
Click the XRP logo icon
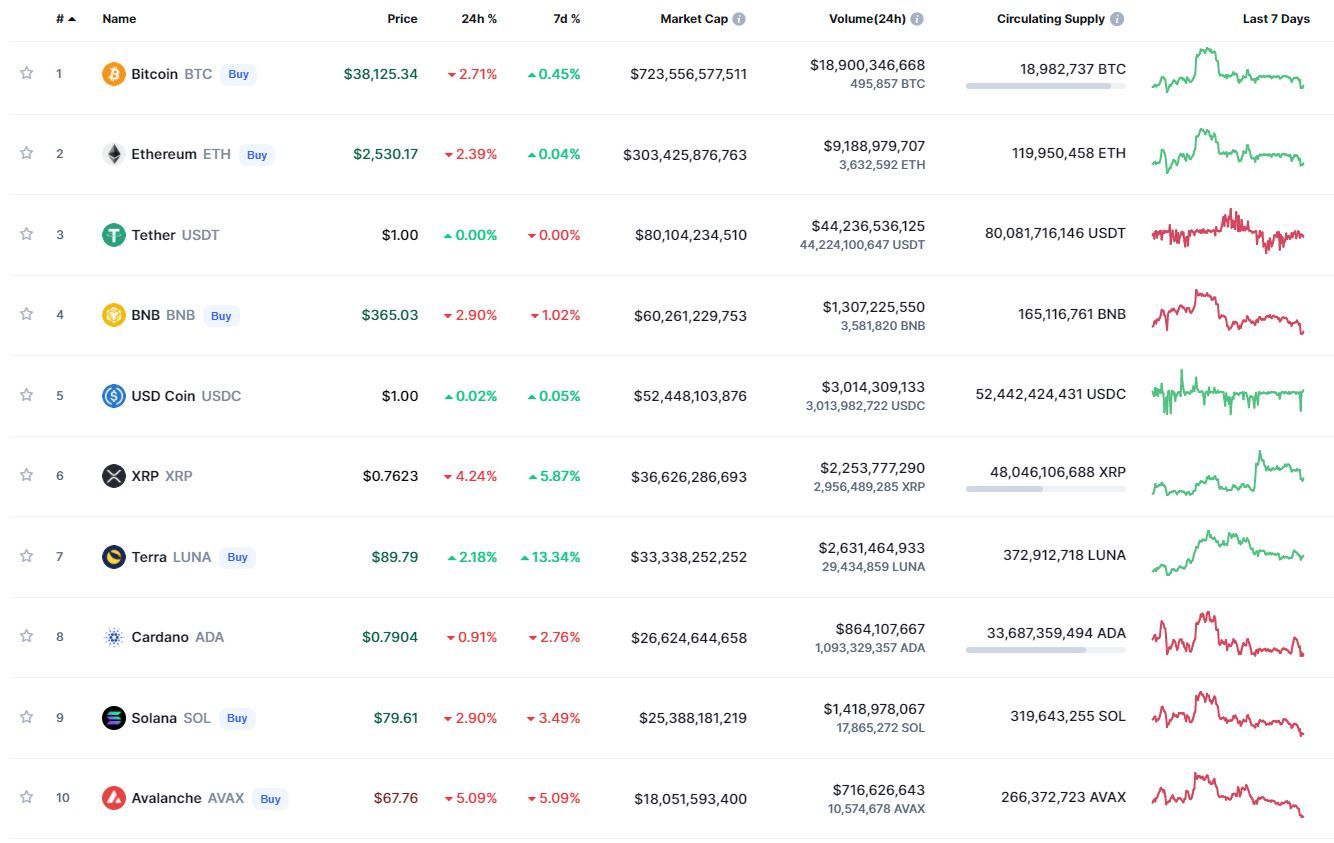[114, 476]
